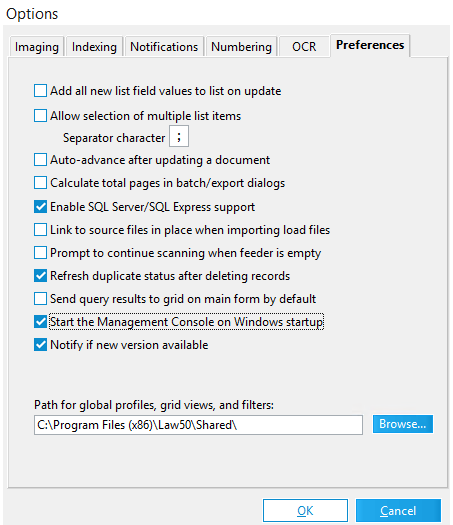Switch to the Imaging tab
Image resolution: width=453 pixels, height=525 pixels.
coord(37,47)
